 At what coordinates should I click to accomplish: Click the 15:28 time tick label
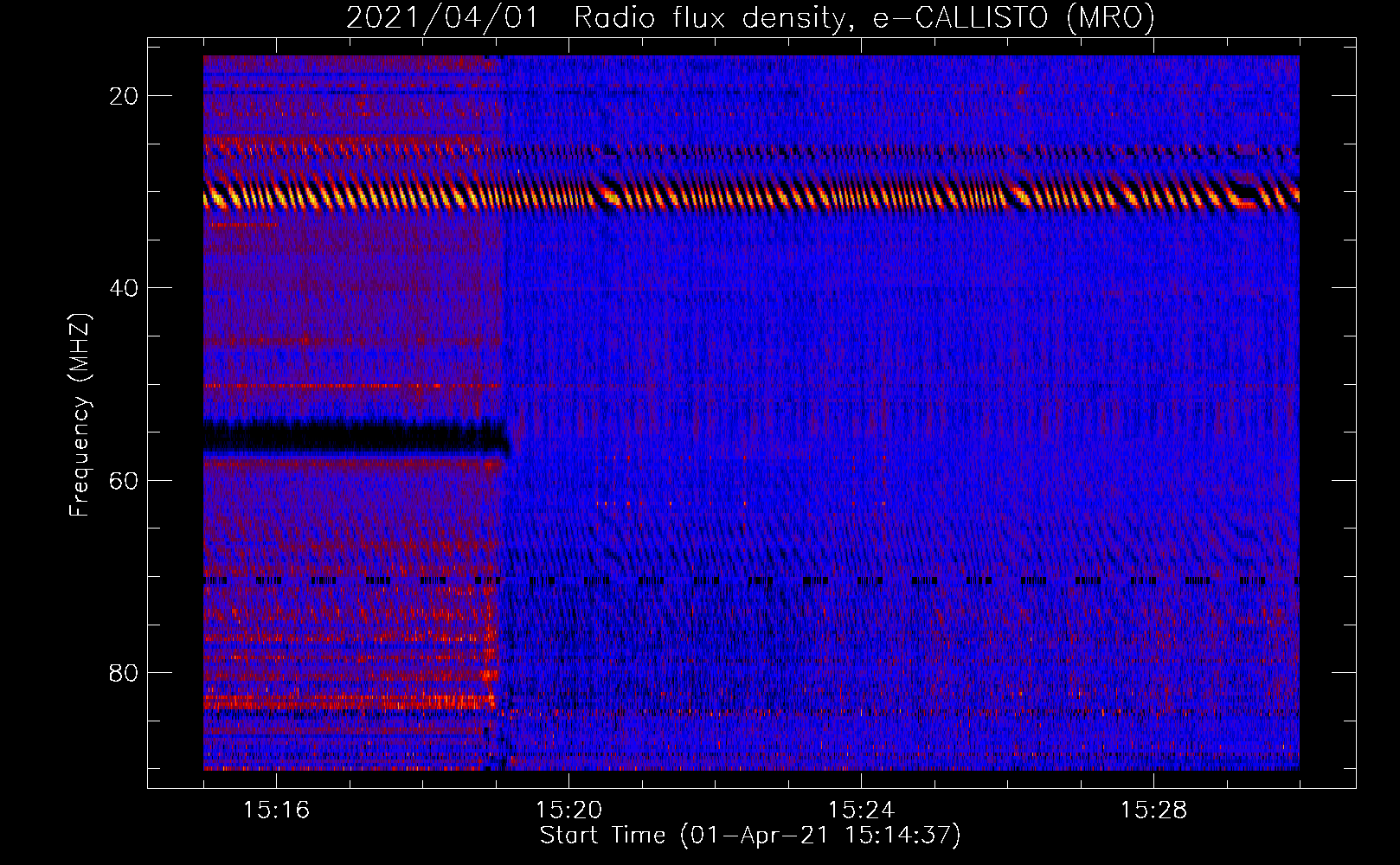point(1153,810)
